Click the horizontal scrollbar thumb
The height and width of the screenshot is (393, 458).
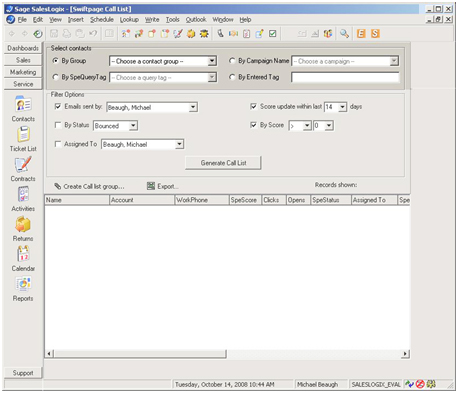point(140,354)
